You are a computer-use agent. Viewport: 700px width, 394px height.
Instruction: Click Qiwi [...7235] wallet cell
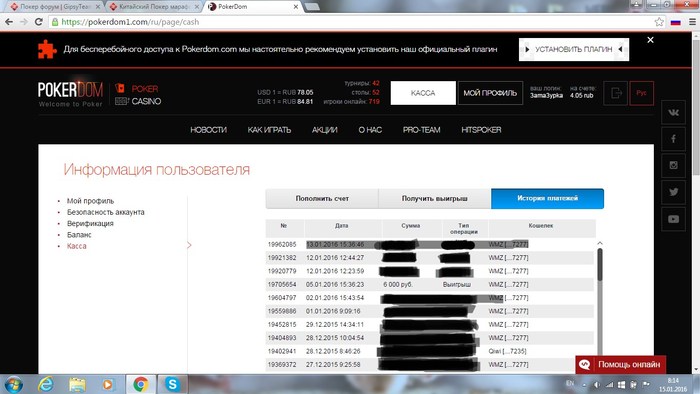pyautogui.click(x=507, y=352)
